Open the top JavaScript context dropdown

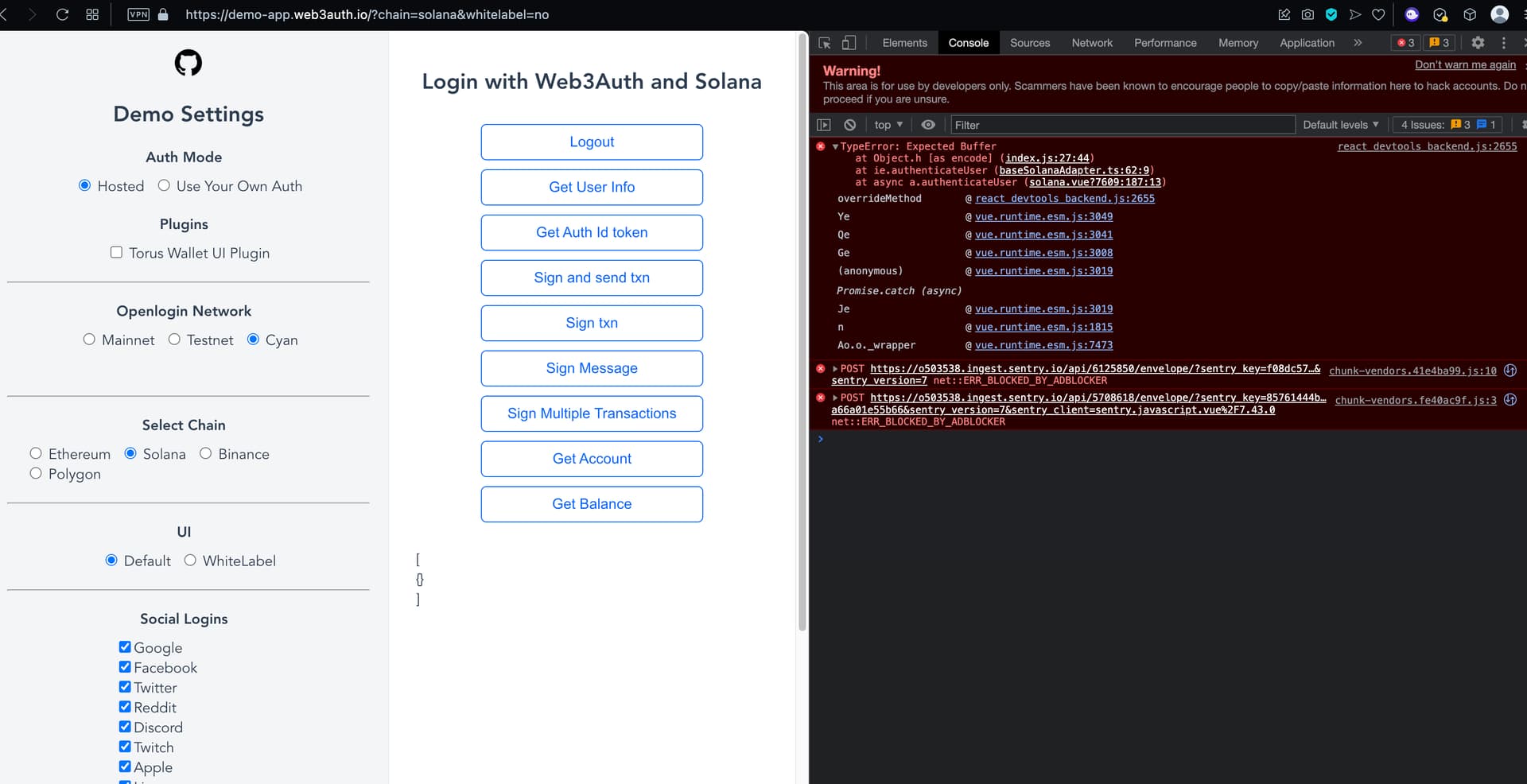click(888, 125)
